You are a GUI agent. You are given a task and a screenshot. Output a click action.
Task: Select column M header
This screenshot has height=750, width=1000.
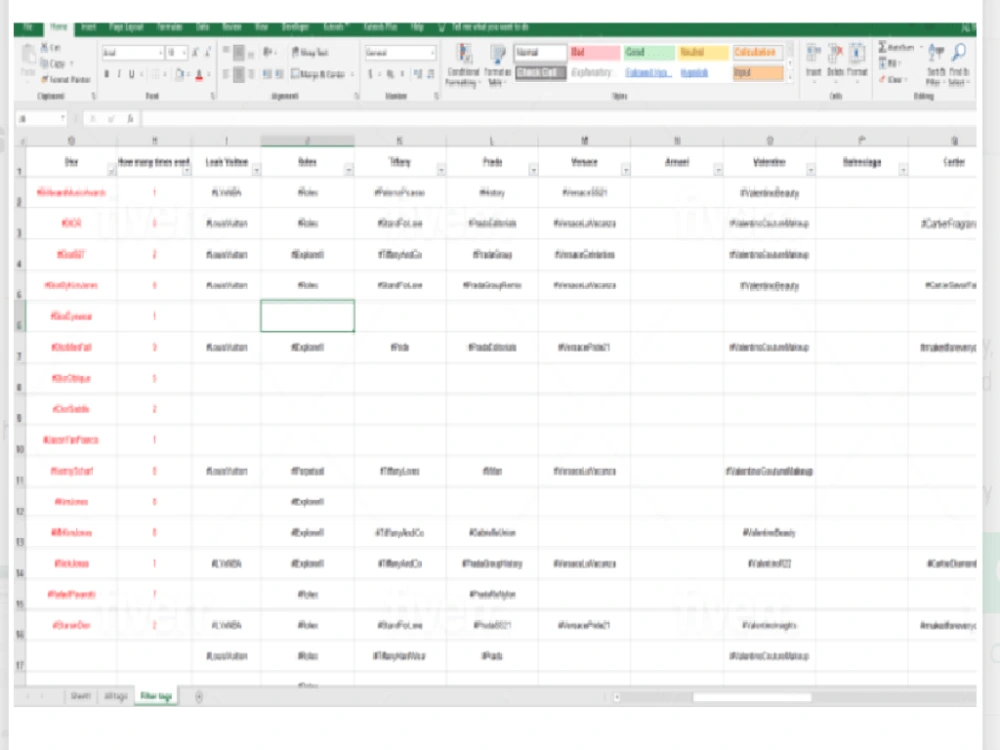coord(584,140)
